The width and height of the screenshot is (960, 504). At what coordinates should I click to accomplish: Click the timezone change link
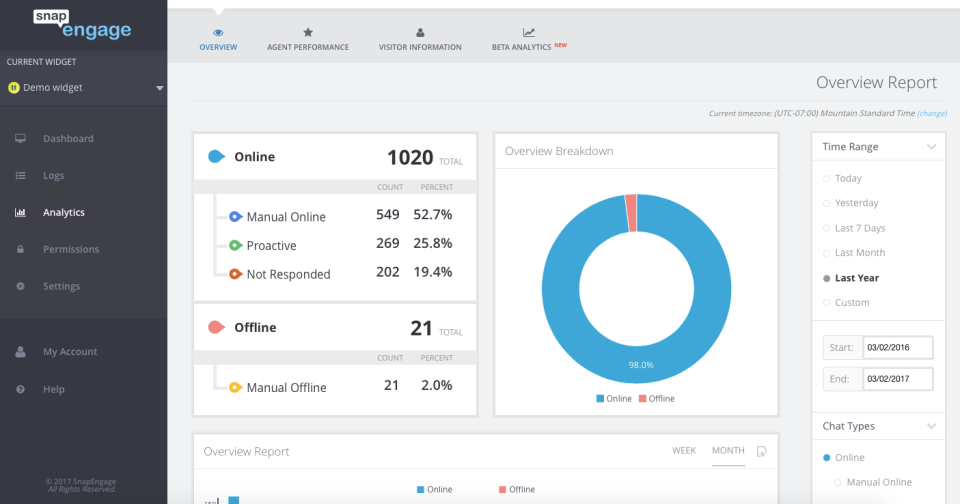coord(932,114)
